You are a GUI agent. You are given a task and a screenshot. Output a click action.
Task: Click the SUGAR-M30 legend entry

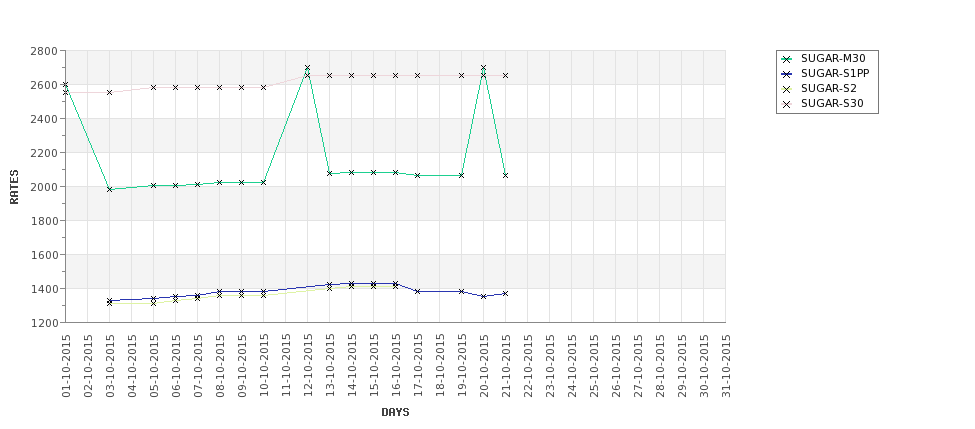click(x=823, y=59)
